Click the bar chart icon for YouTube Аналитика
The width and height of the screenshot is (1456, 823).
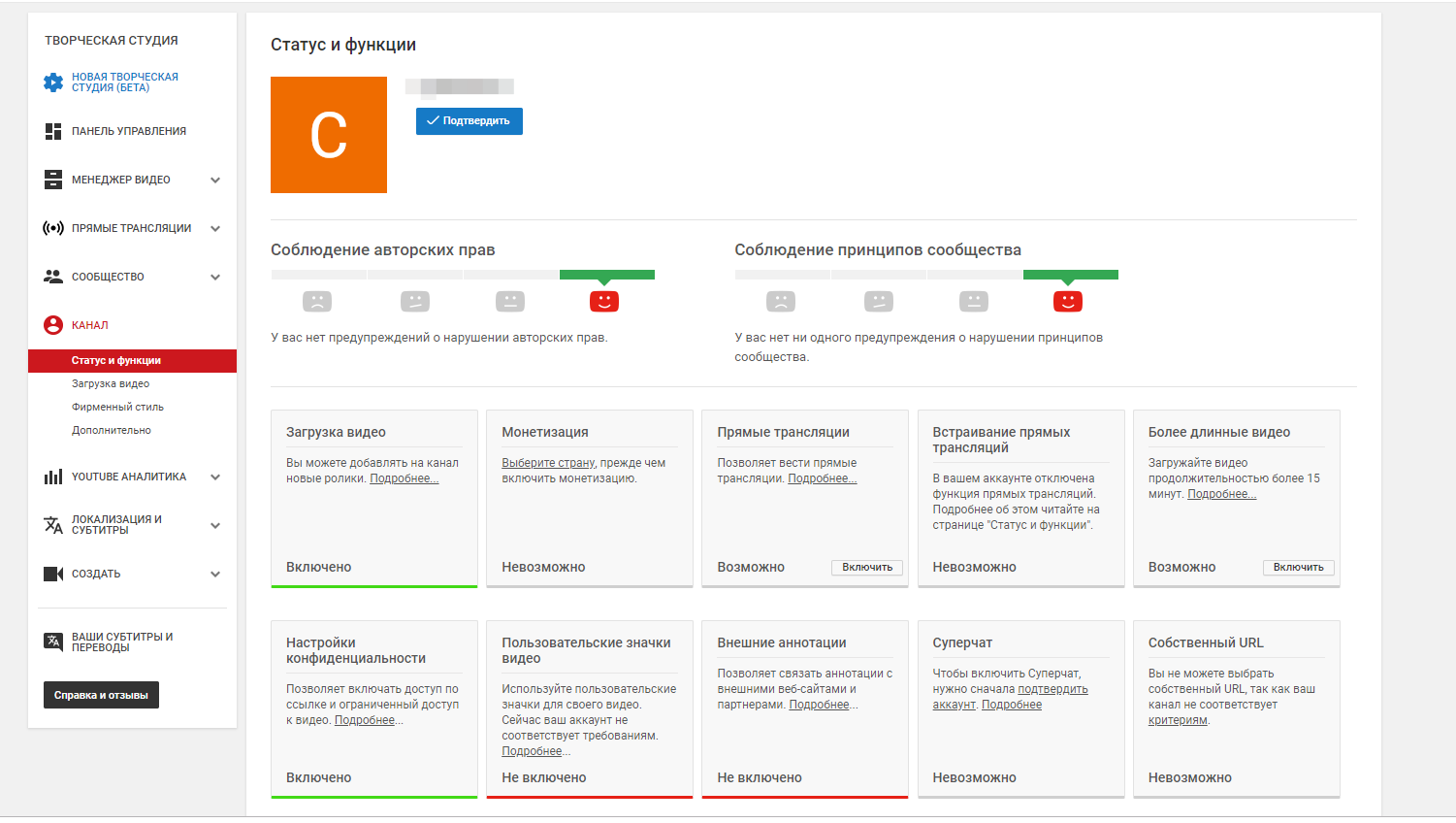pyautogui.click(x=53, y=477)
